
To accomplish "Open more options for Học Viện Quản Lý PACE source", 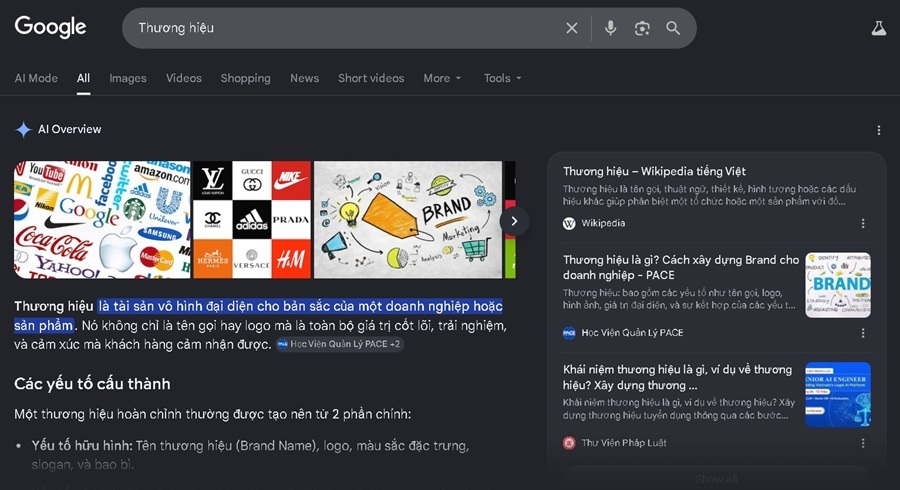I will coord(863,333).
